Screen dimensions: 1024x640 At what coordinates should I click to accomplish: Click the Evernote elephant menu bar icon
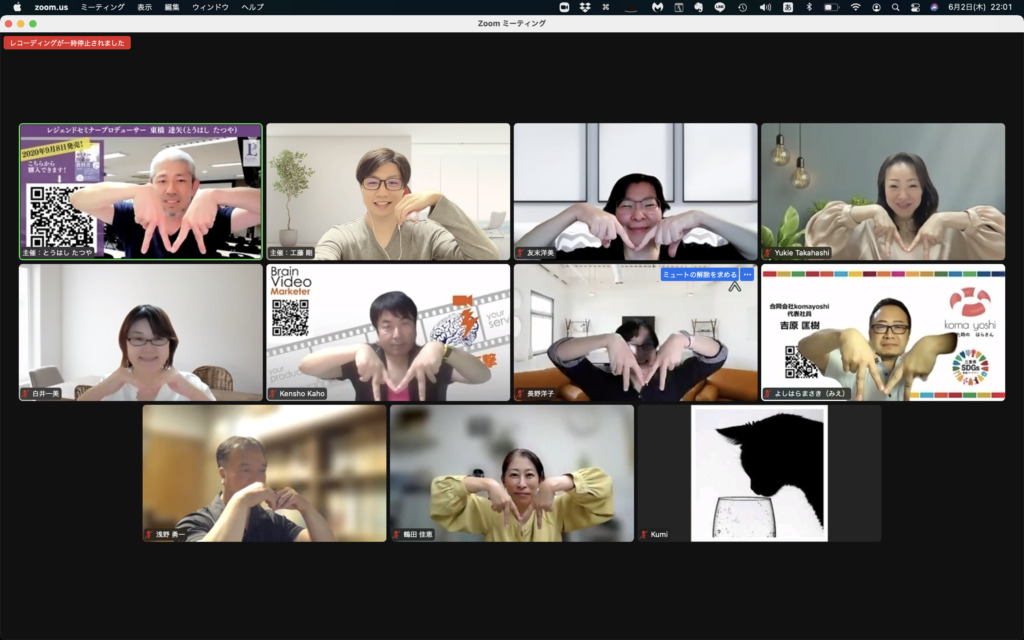click(699, 7)
